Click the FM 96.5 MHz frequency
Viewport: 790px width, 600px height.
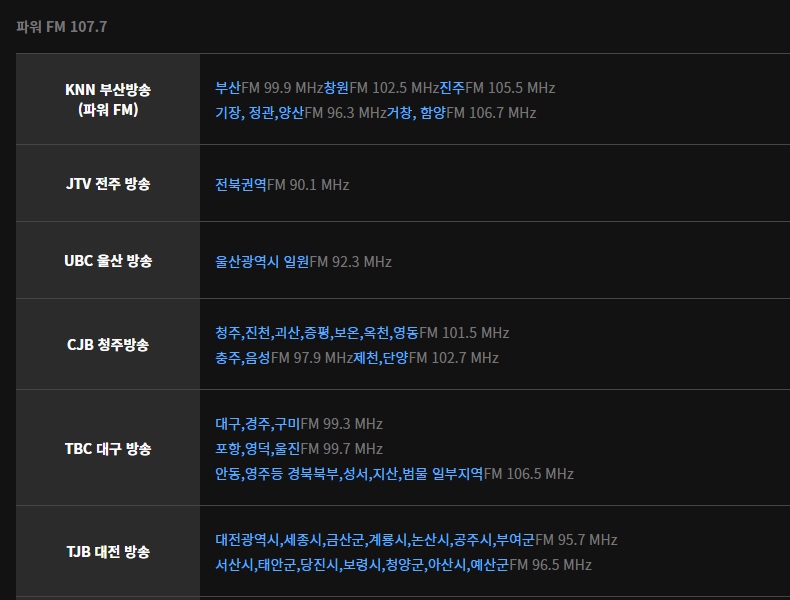[x=550, y=565]
